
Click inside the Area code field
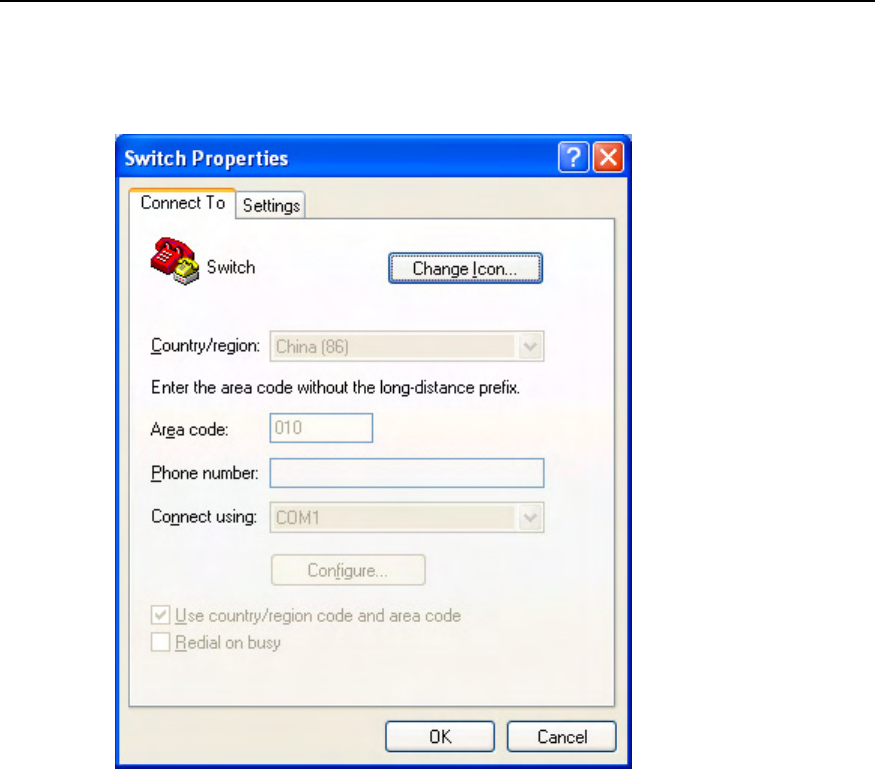(x=321, y=428)
